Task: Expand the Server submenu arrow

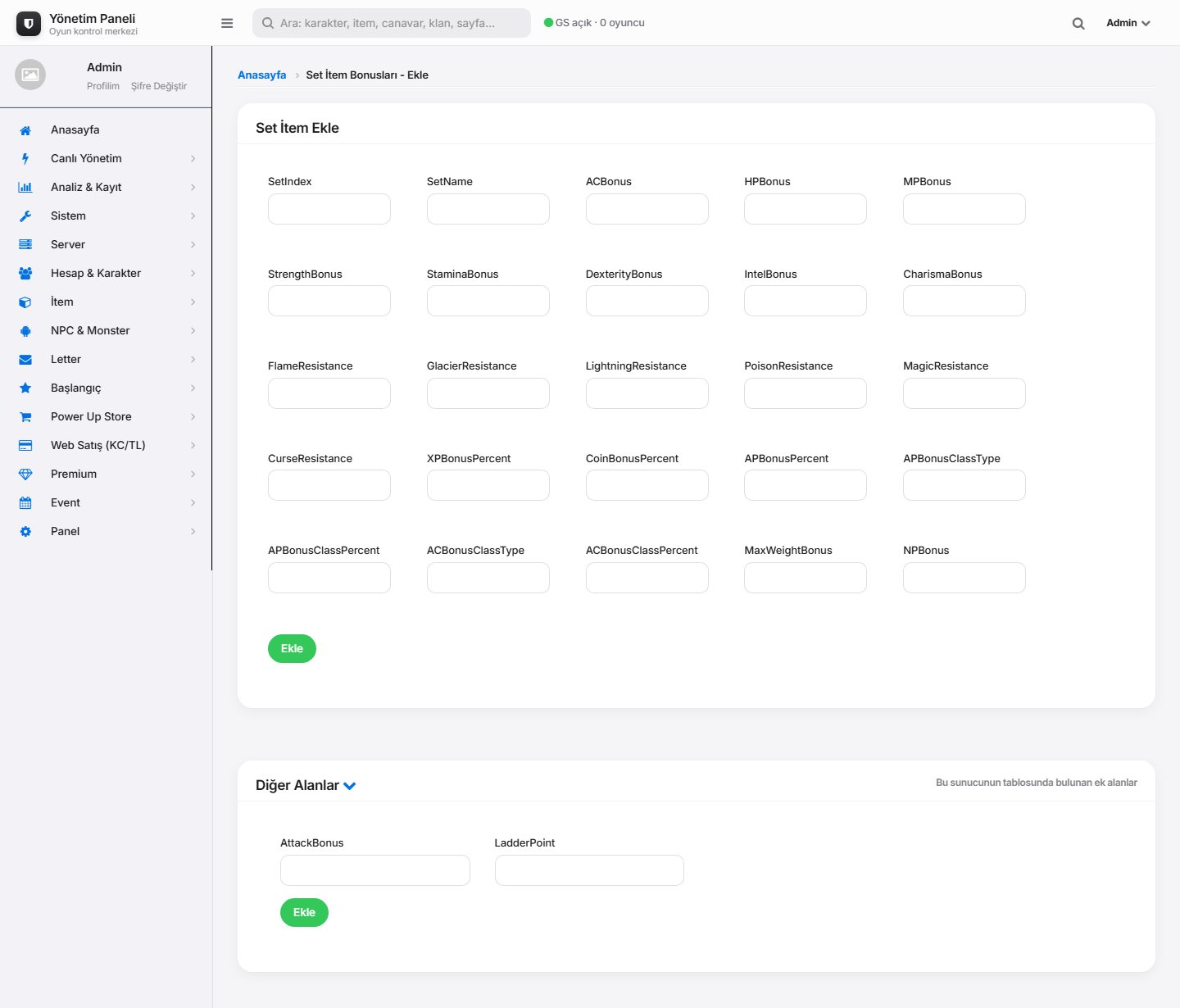Action: [x=193, y=245]
